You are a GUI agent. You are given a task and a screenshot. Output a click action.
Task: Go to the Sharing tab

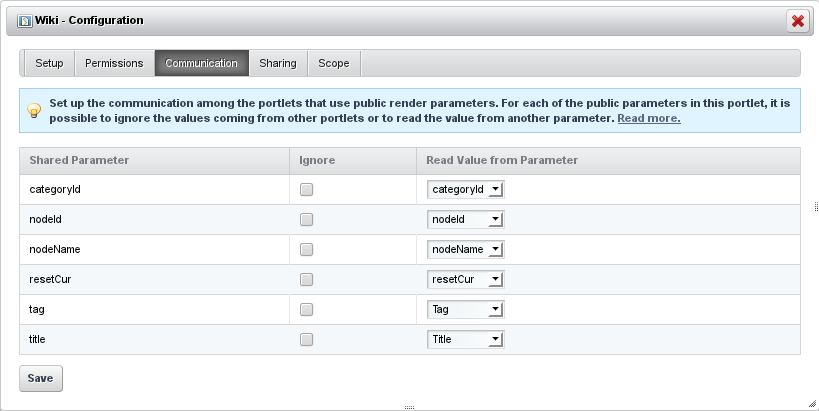pyautogui.click(x=278, y=63)
